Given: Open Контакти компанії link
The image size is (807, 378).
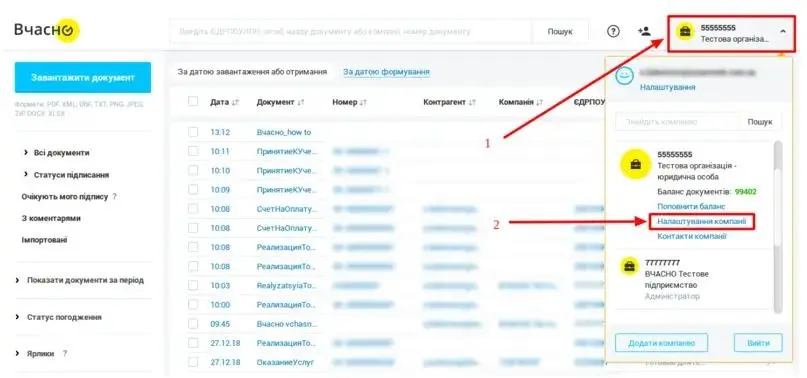Looking at the screenshot, I should 692,236.
